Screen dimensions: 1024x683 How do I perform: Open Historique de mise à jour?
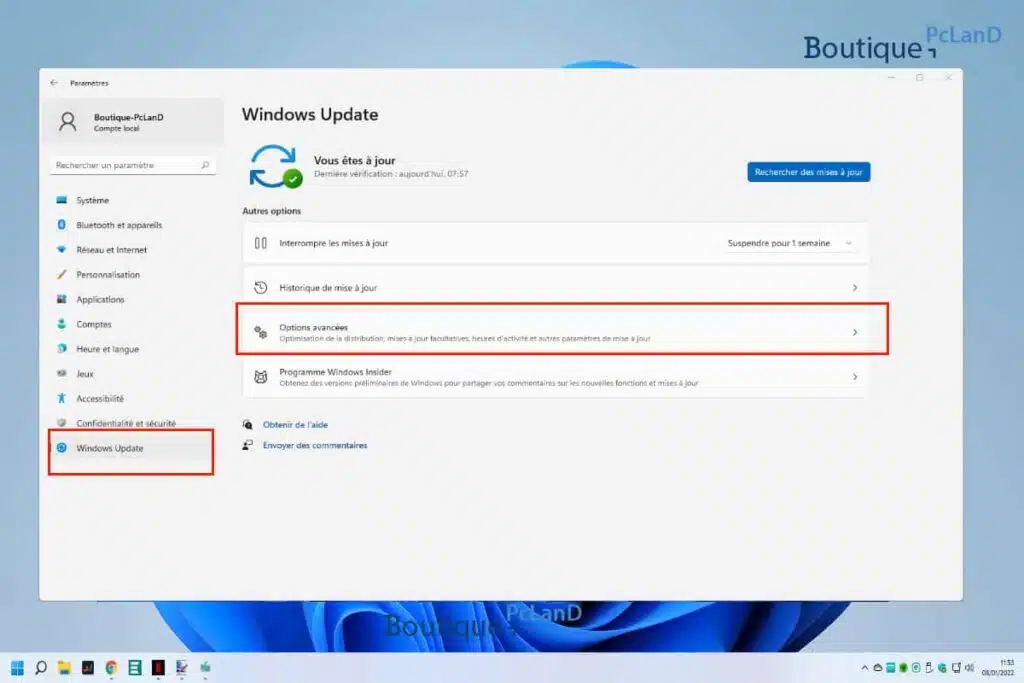[x=555, y=287]
